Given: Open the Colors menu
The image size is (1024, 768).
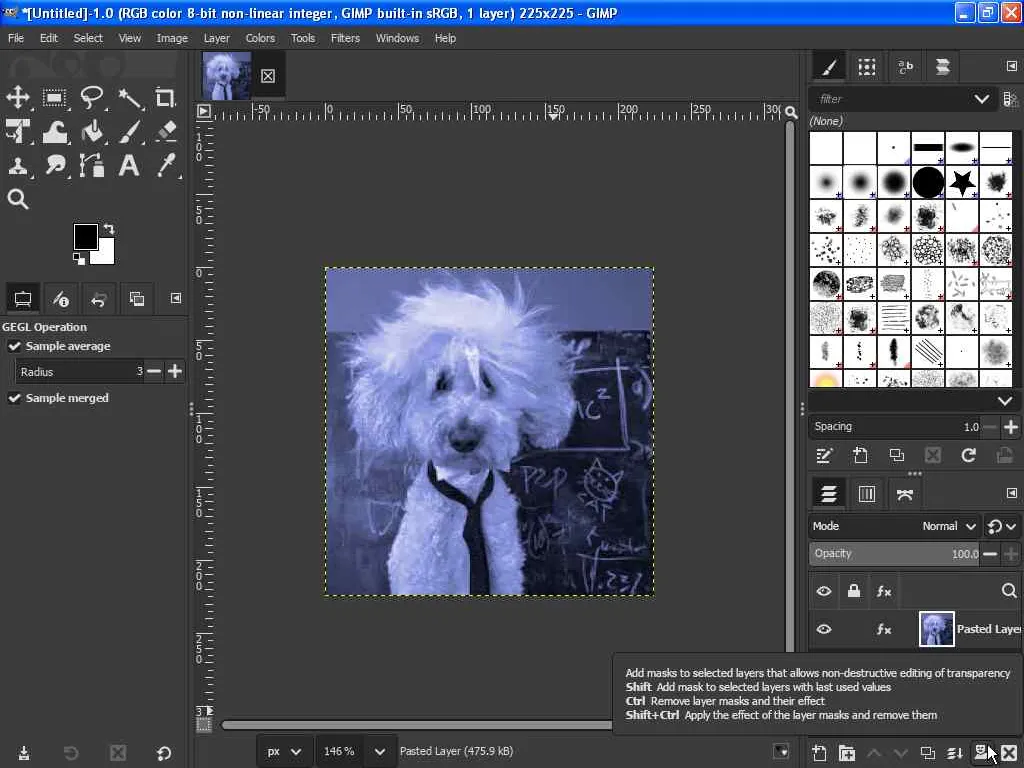Looking at the screenshot, I should [260, 38].
